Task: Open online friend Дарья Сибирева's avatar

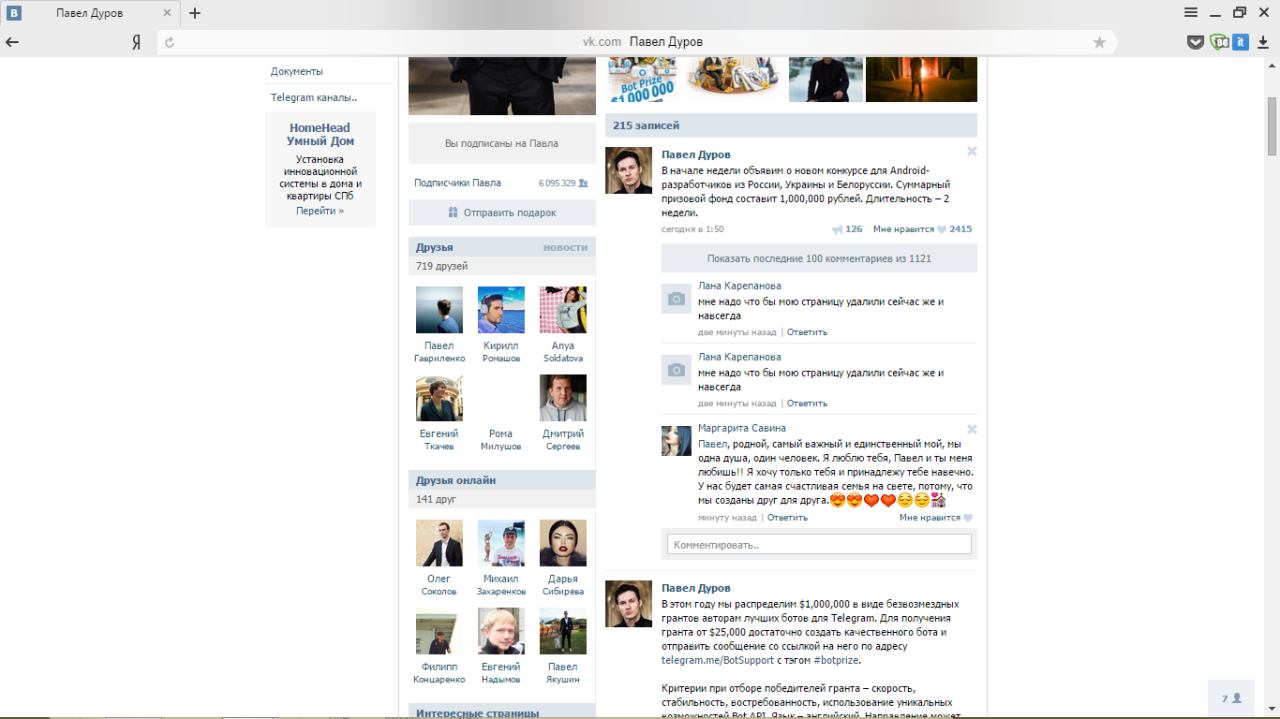Action: pos(563,543)
